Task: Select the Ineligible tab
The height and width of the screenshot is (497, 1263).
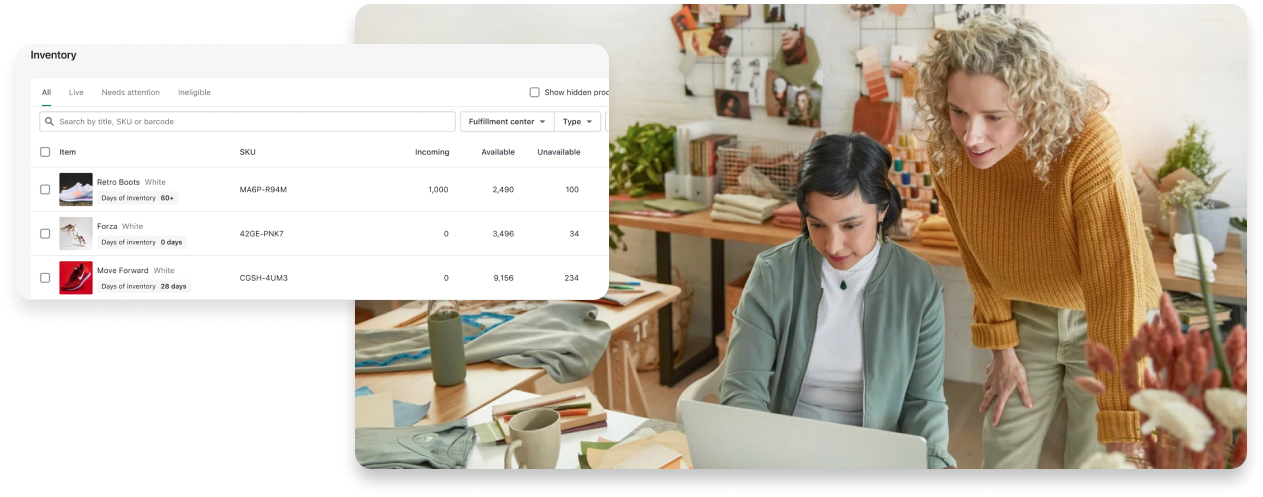Action: (x=194, y=92)
